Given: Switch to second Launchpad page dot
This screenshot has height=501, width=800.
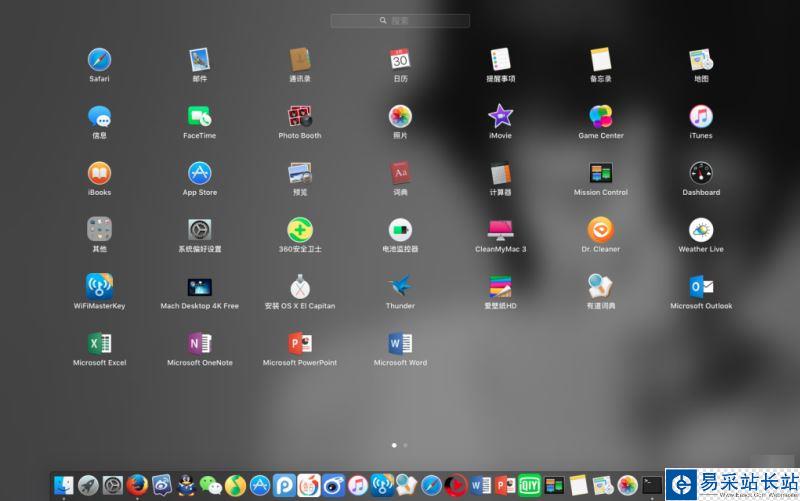Looking at the screenshot, I should tap(406, 445).
